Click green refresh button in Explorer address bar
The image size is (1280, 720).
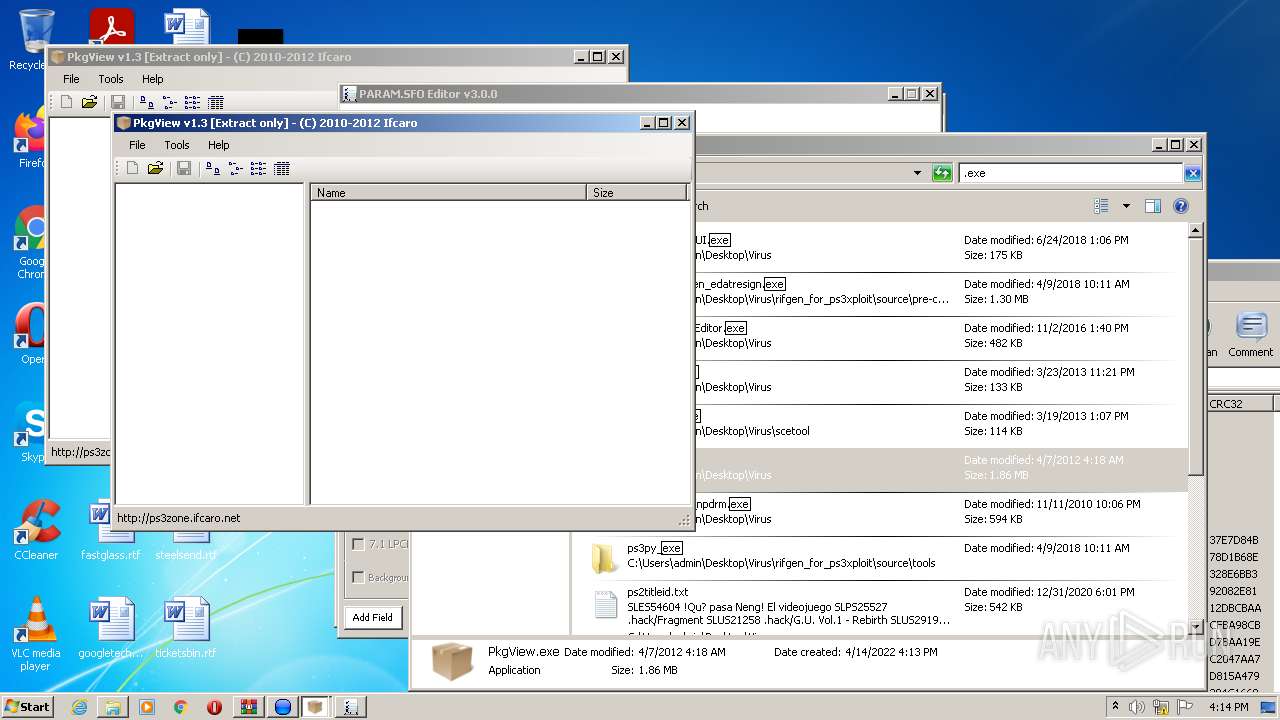pos(942,173)
